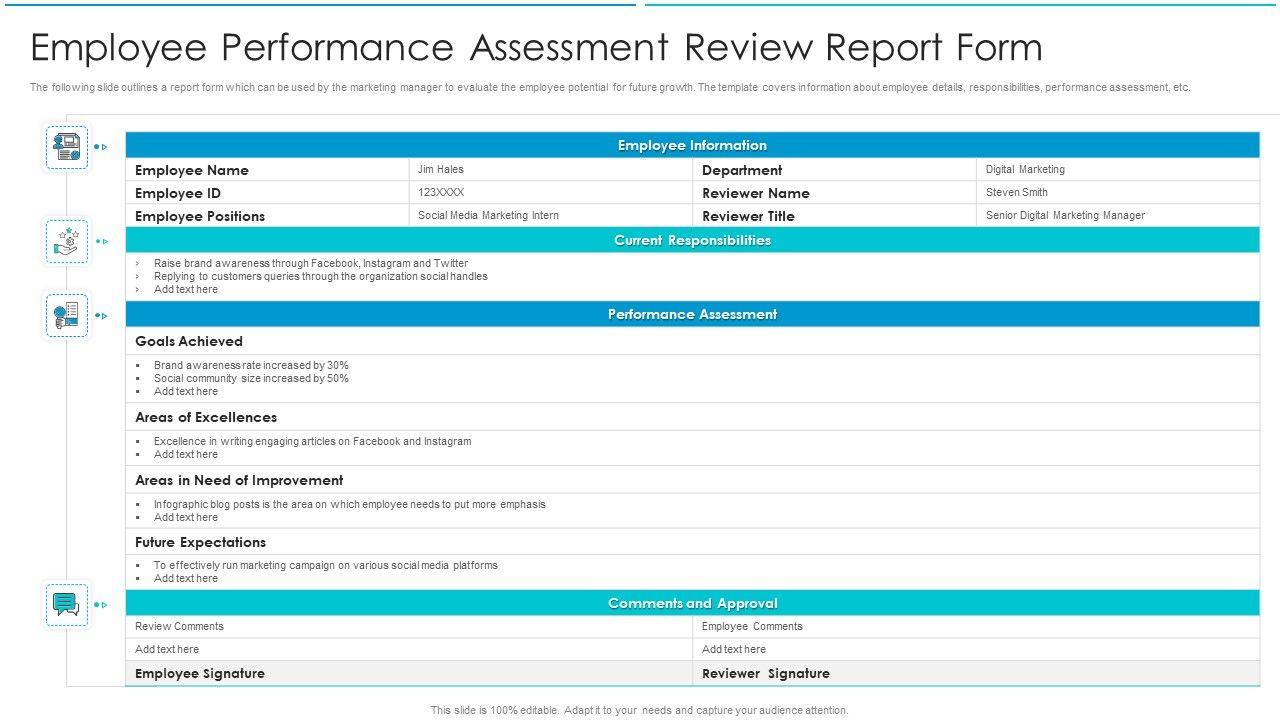Select the '123XXXX' ID value
1280x720 pixels.
click(x=441, y=192)
